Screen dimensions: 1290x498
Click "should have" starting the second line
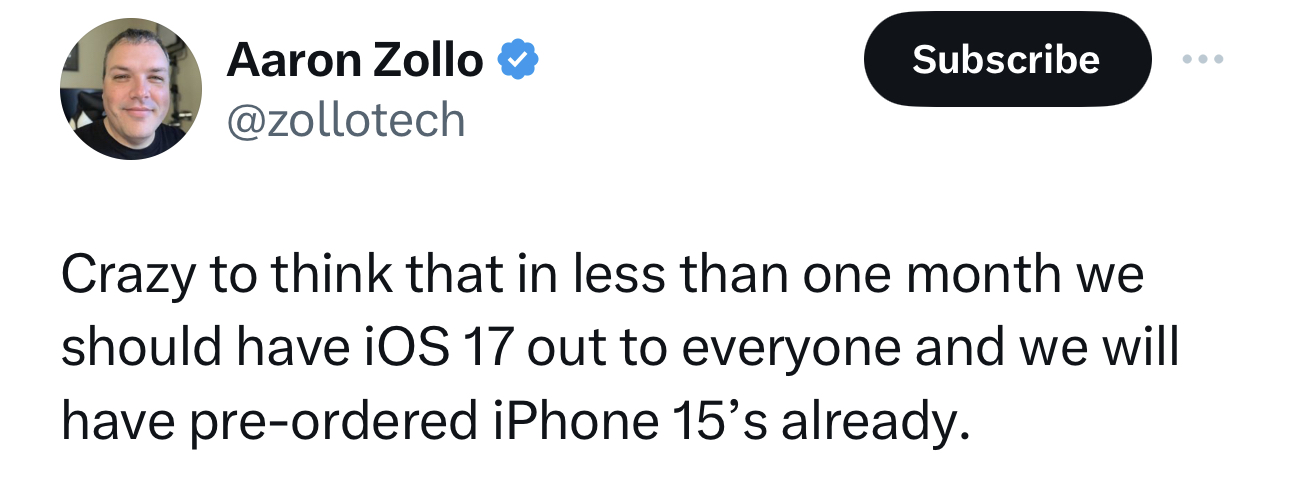click(203, 349)
